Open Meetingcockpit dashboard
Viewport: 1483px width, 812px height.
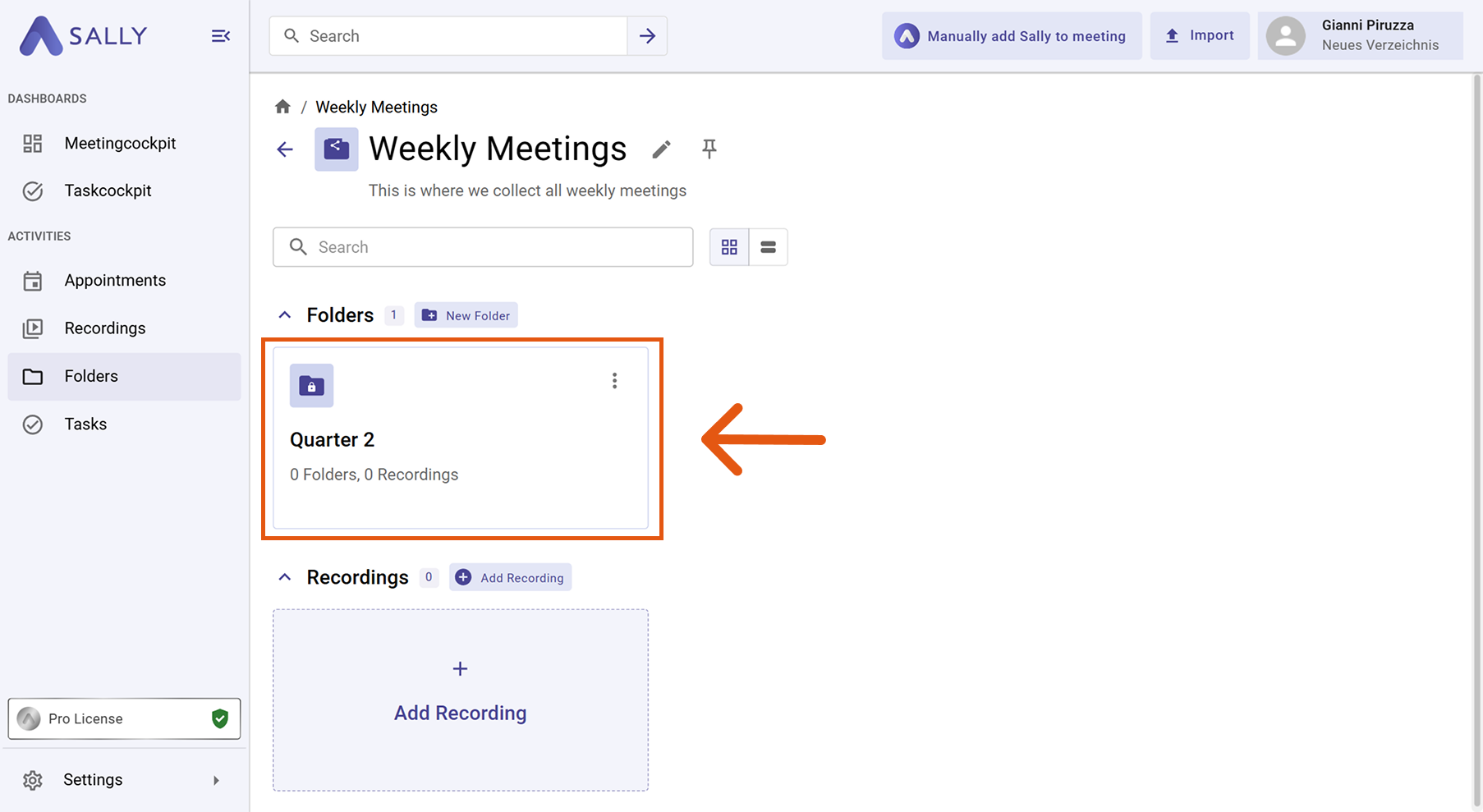tap(120, 144)
